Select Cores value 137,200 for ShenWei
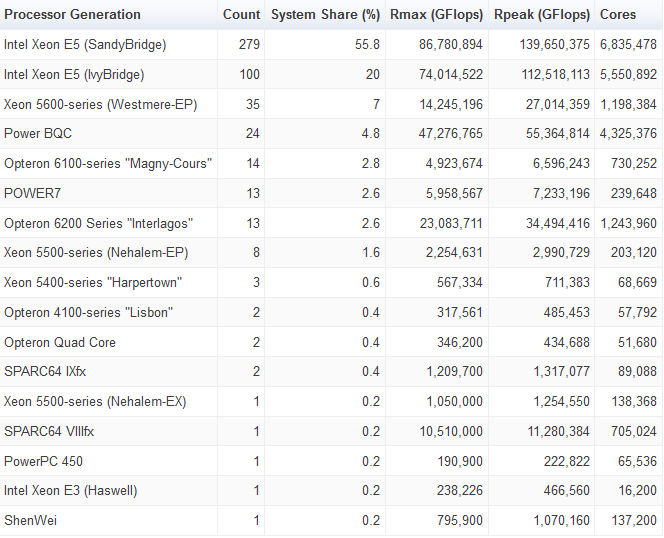Viewport: 664px width, 538px height. click(634, 520)
